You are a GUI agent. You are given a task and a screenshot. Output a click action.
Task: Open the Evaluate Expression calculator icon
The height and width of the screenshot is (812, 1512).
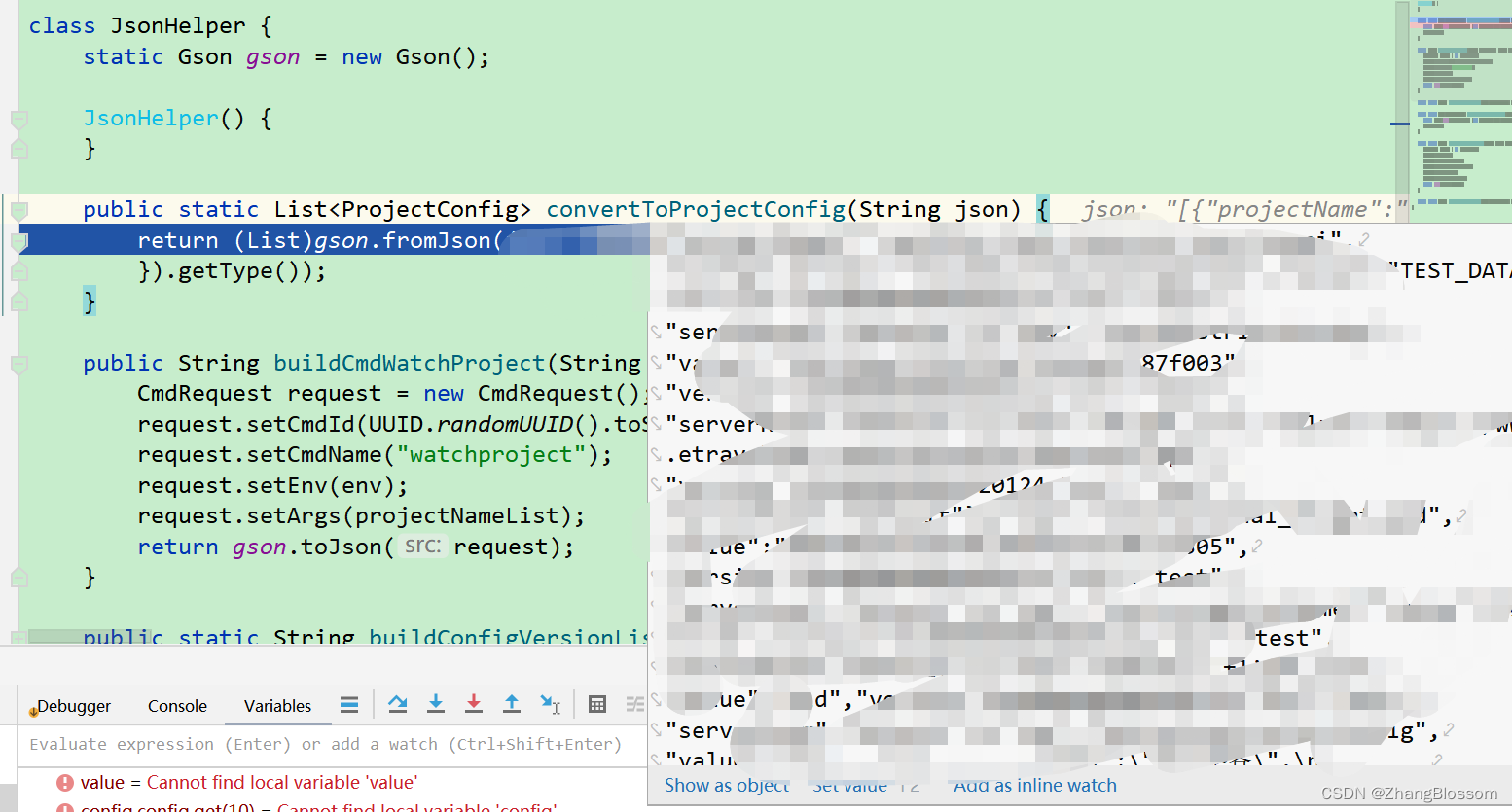(597, 704)
